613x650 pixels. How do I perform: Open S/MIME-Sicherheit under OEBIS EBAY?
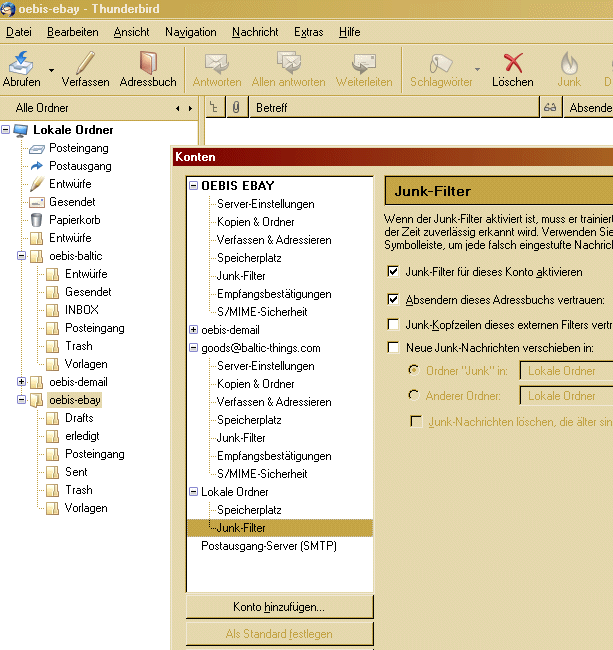[x=262, y=311]
